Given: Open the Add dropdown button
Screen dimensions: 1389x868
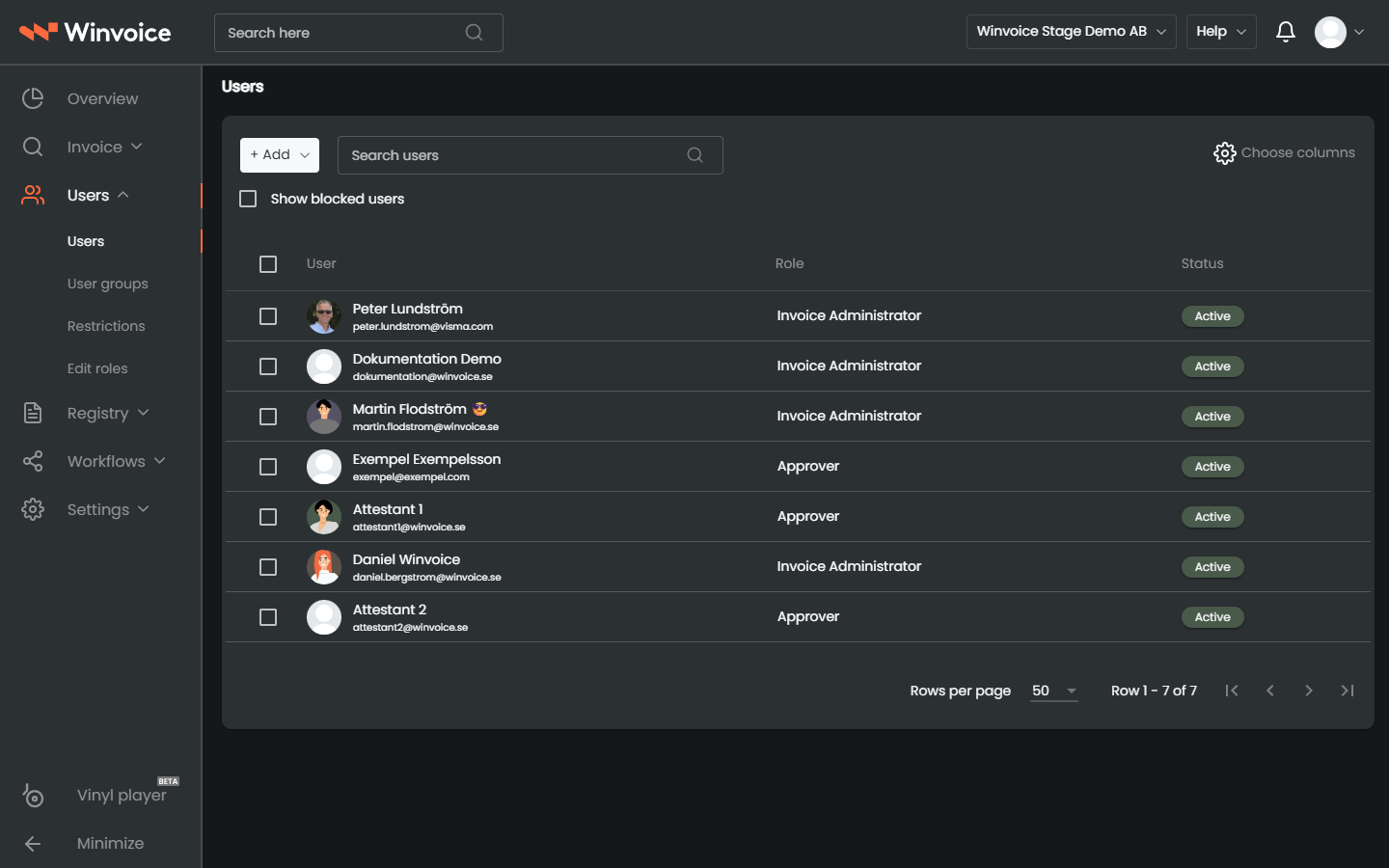Looking at the screenshot, I should click(x=280, y=155).
